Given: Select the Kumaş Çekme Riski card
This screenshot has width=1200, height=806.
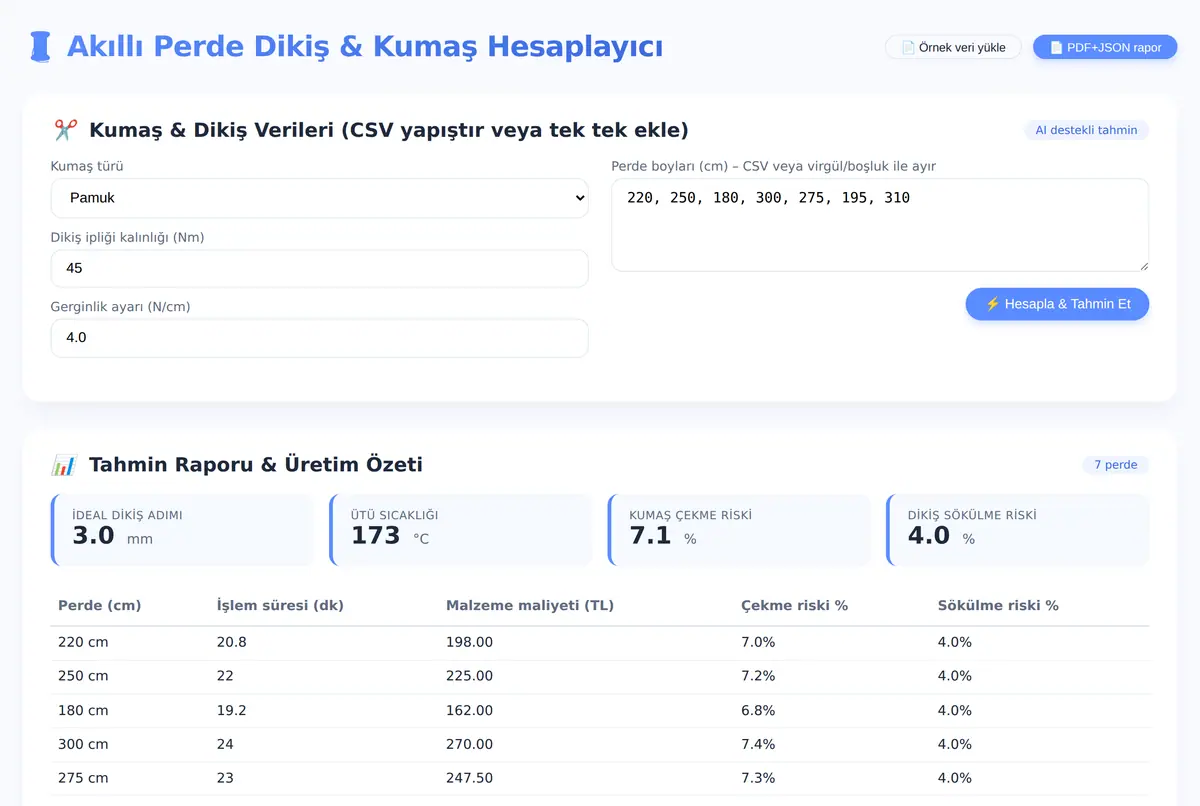Looking at the screenshot, I should pos(739,530).
